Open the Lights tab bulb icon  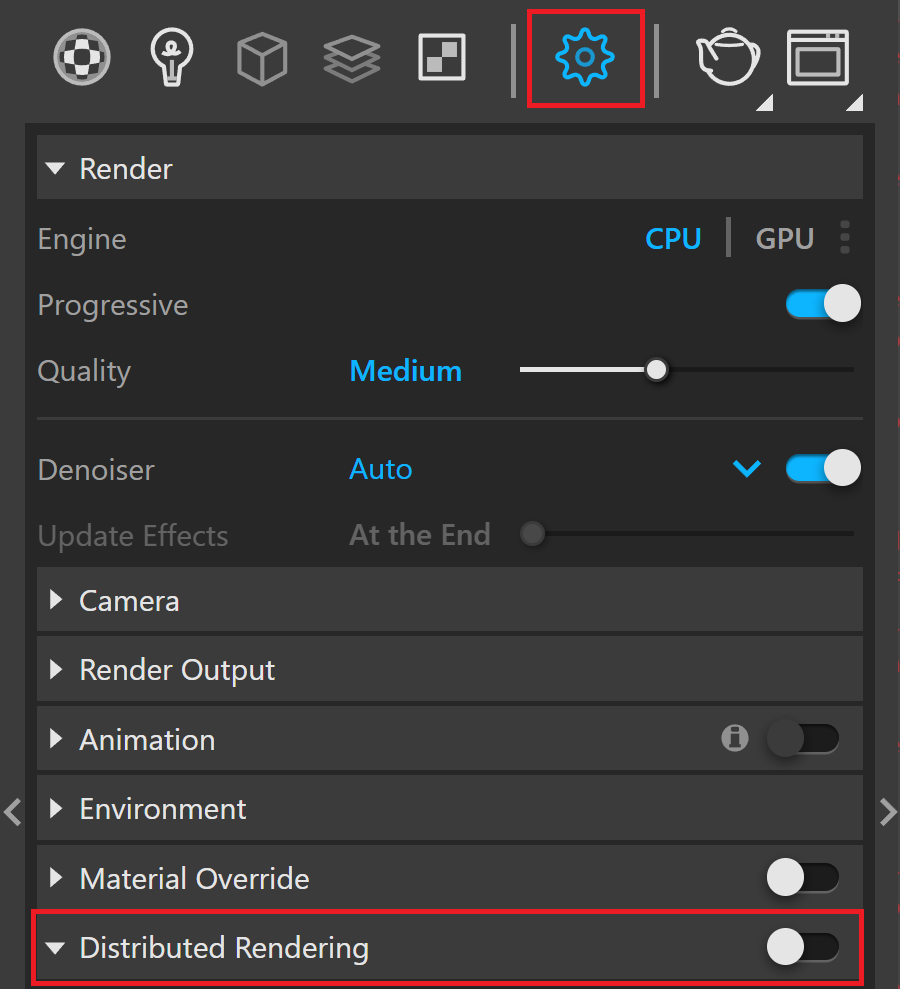coord(172,57)
